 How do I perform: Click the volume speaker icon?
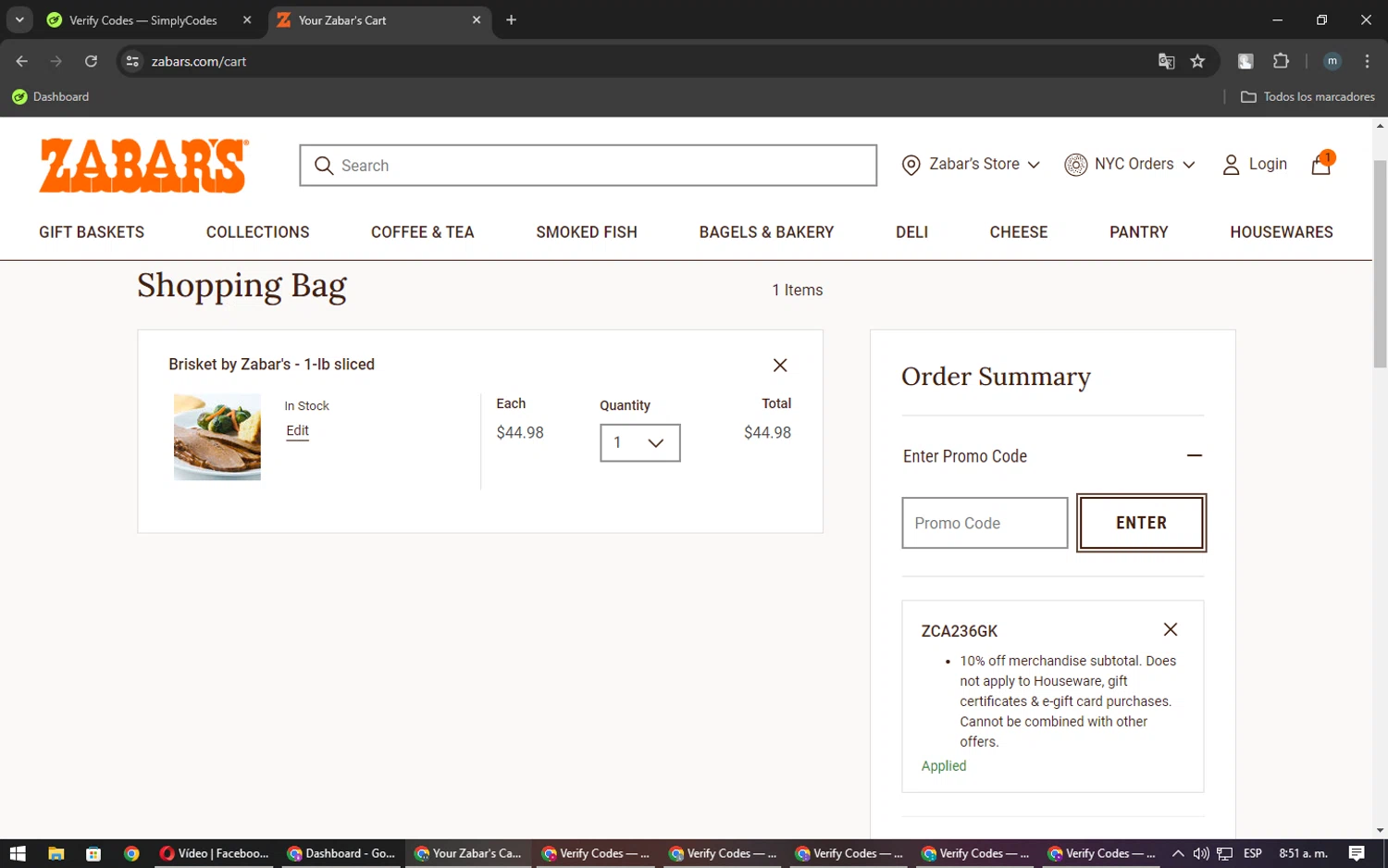1201,853
